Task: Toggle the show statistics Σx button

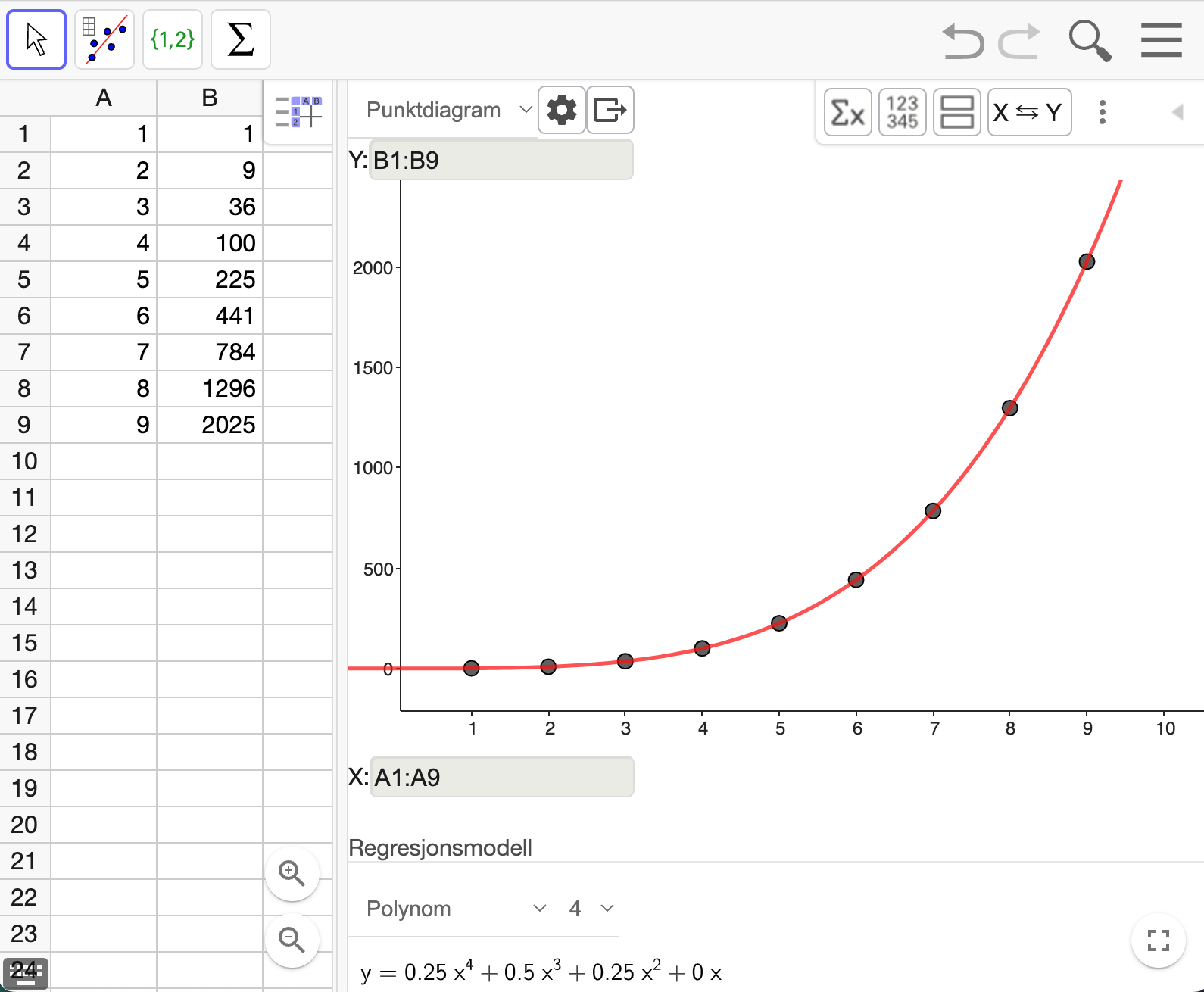Action: tap(848, 113)
